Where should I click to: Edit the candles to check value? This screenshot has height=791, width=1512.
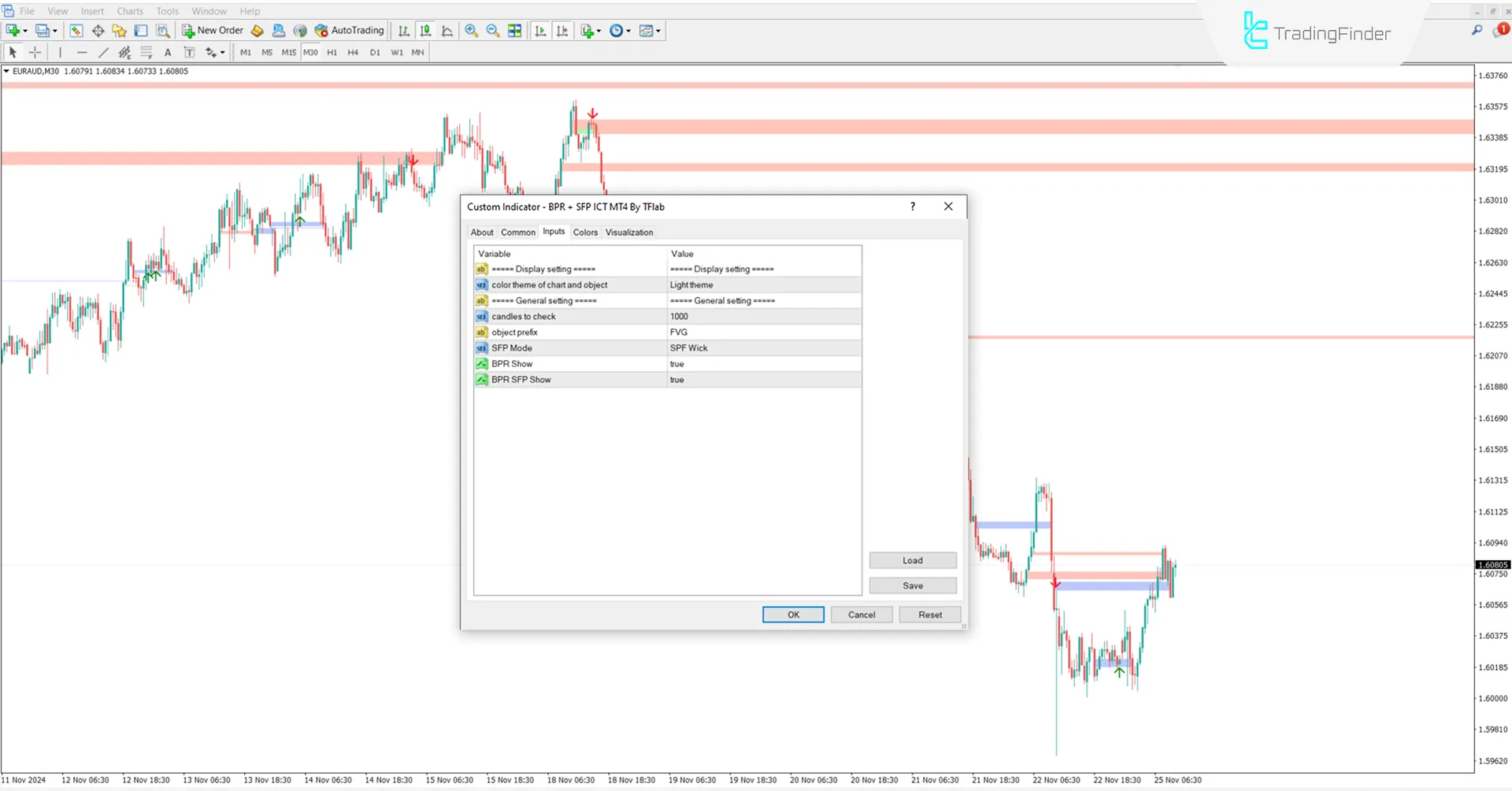(x=764, y=316)
